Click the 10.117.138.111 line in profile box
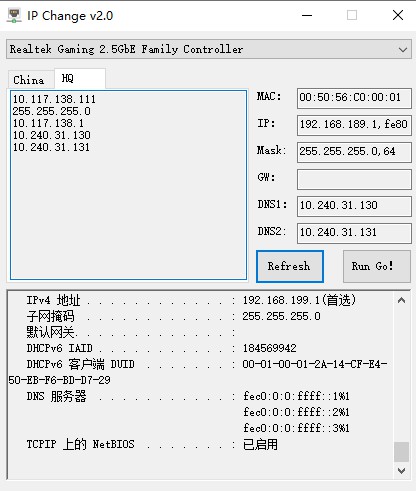 (x=54, y=99)
